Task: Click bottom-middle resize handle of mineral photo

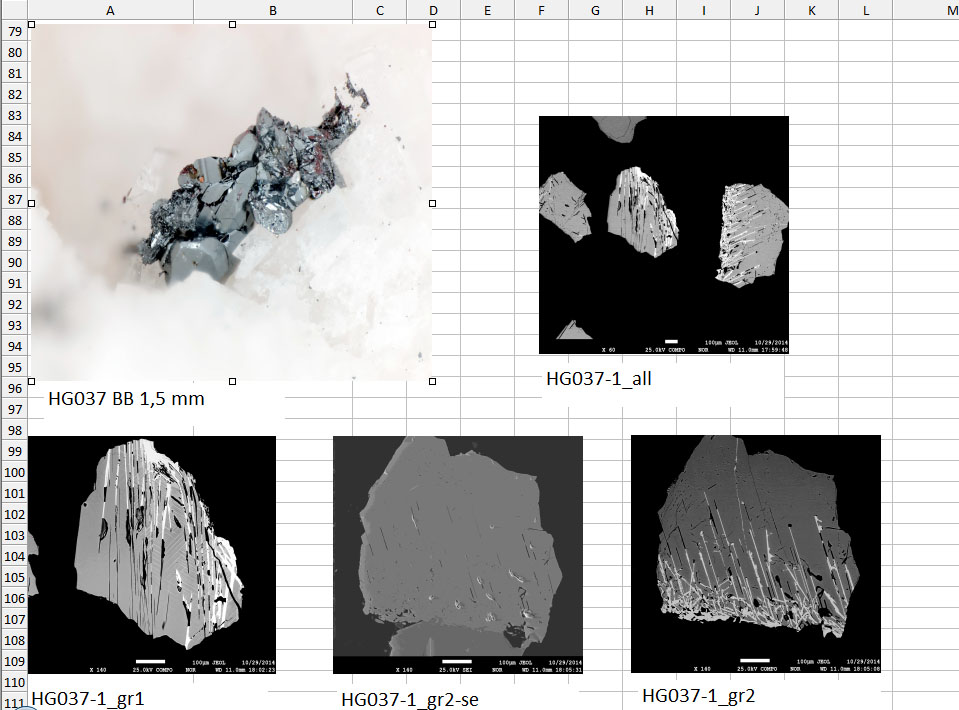Action: pyautogui.click(x=232, y=381)
